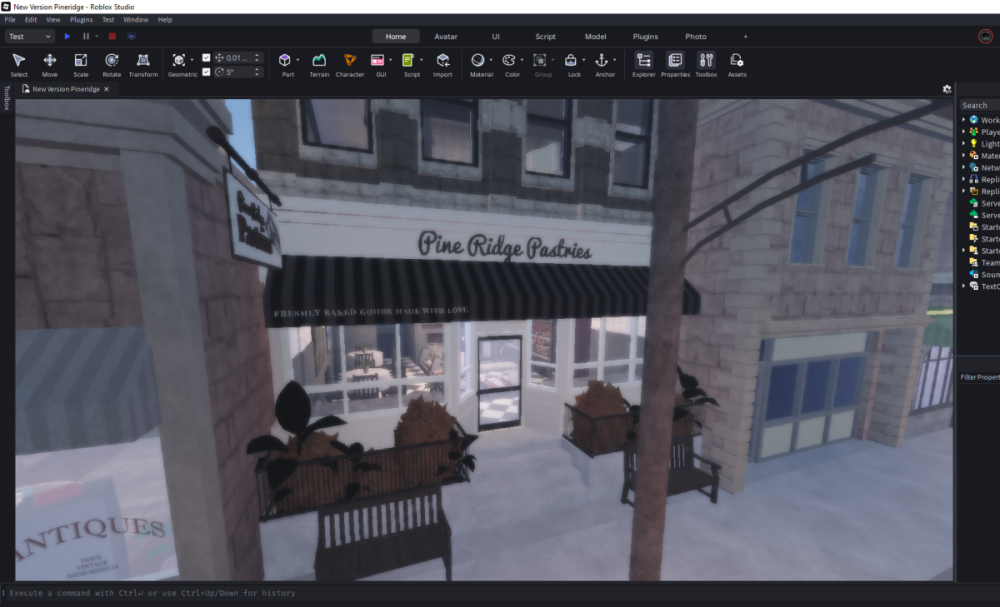Open the Help menu

(x=165, y=20)
